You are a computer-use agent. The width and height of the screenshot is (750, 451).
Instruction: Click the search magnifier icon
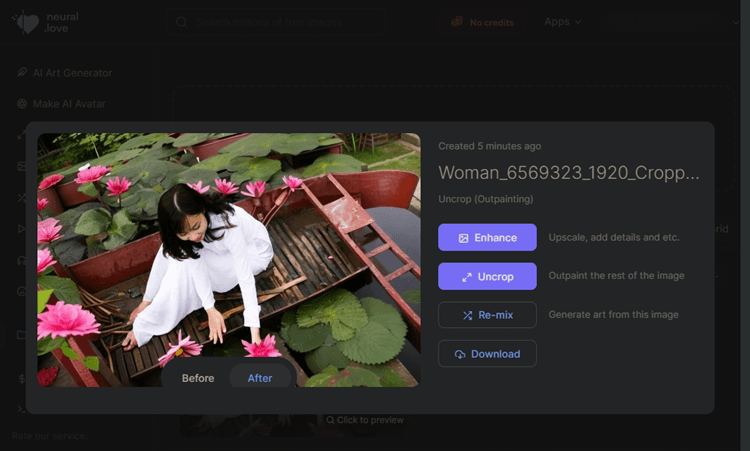pos(181,22)
